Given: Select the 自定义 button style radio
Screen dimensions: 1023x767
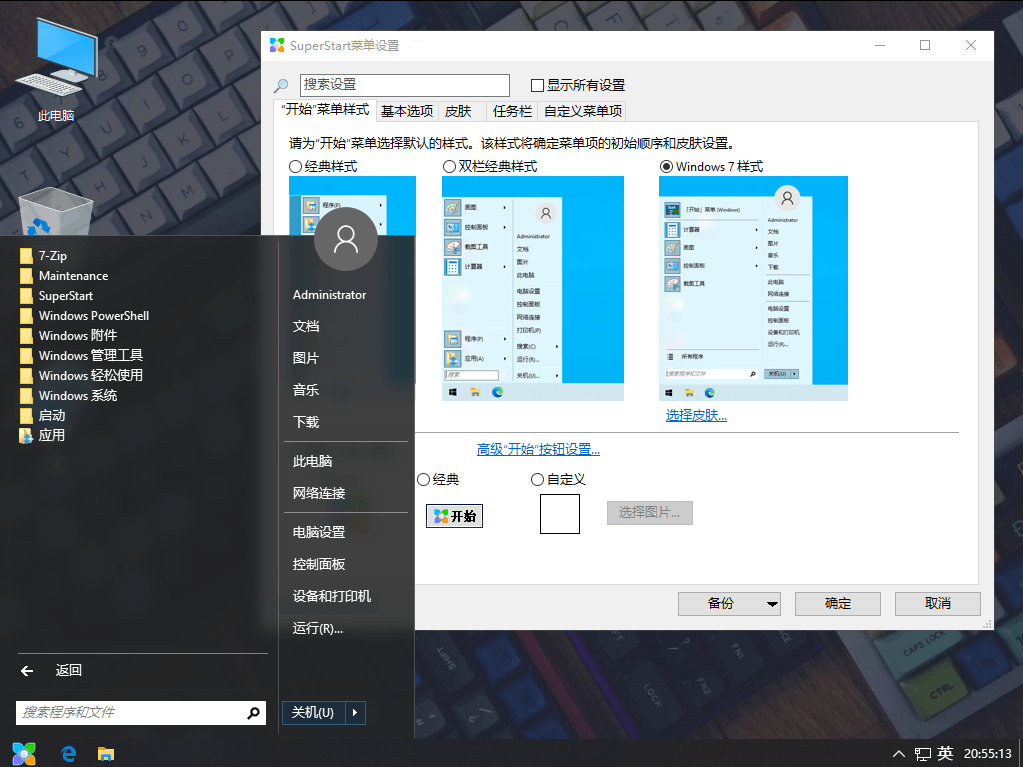Looking at the screenshot, I should 538,480.
